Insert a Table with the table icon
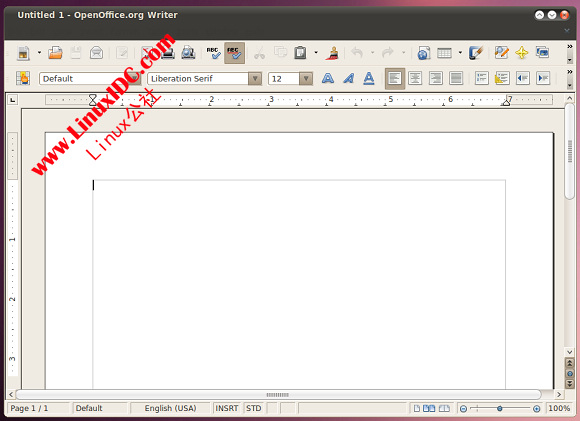This screenshot has height=421, width=580. (x=445, y=53)
